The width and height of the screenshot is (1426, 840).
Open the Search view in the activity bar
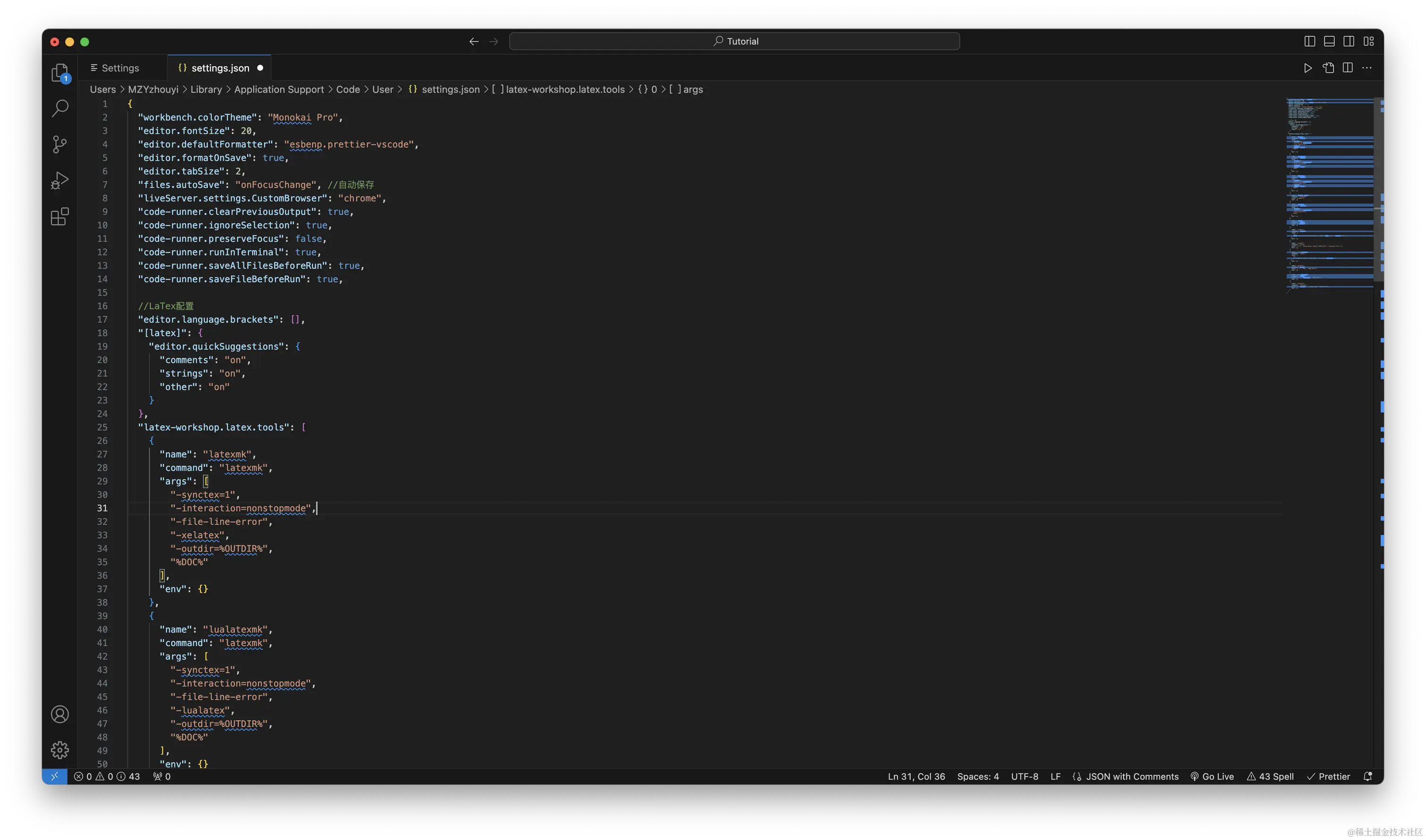coord(59,107)
